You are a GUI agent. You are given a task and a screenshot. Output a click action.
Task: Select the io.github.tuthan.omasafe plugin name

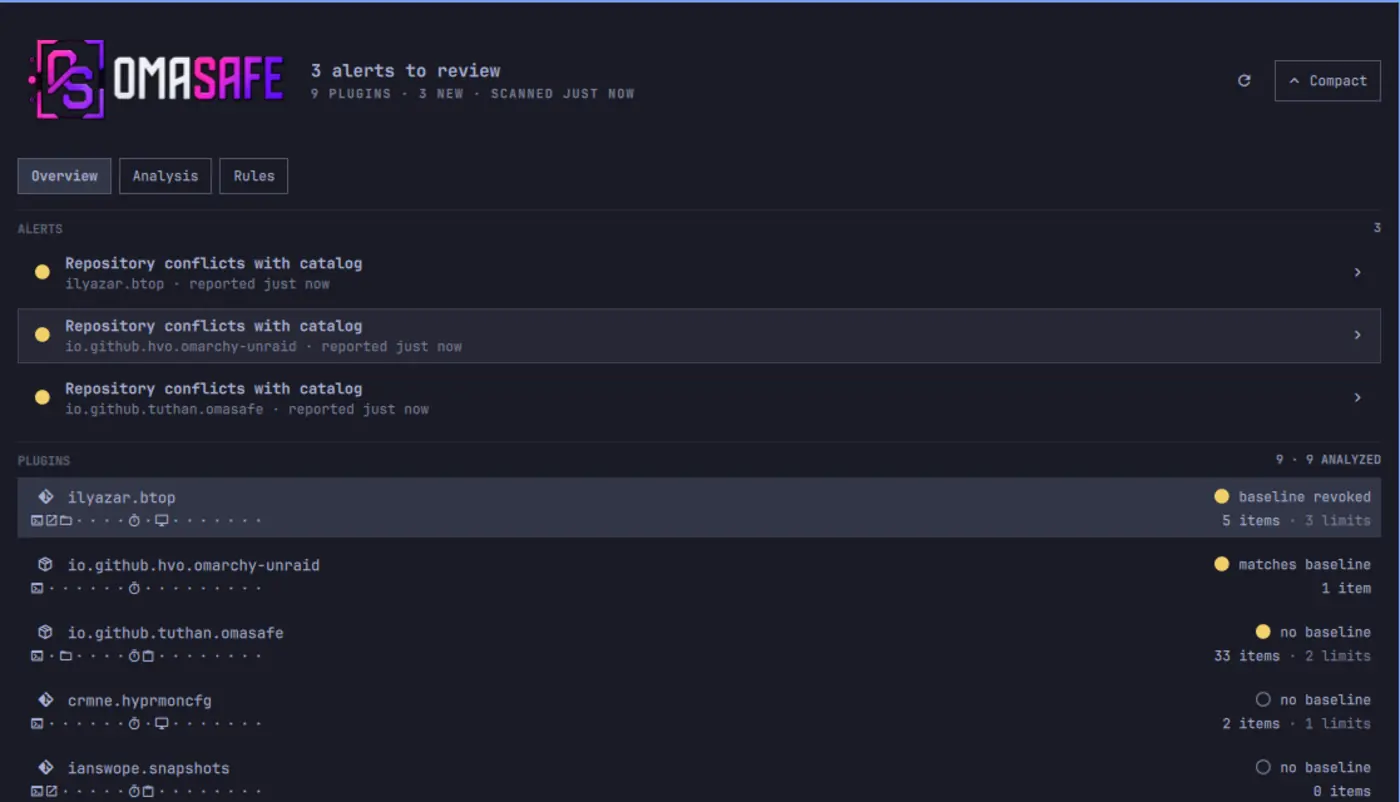176,633
